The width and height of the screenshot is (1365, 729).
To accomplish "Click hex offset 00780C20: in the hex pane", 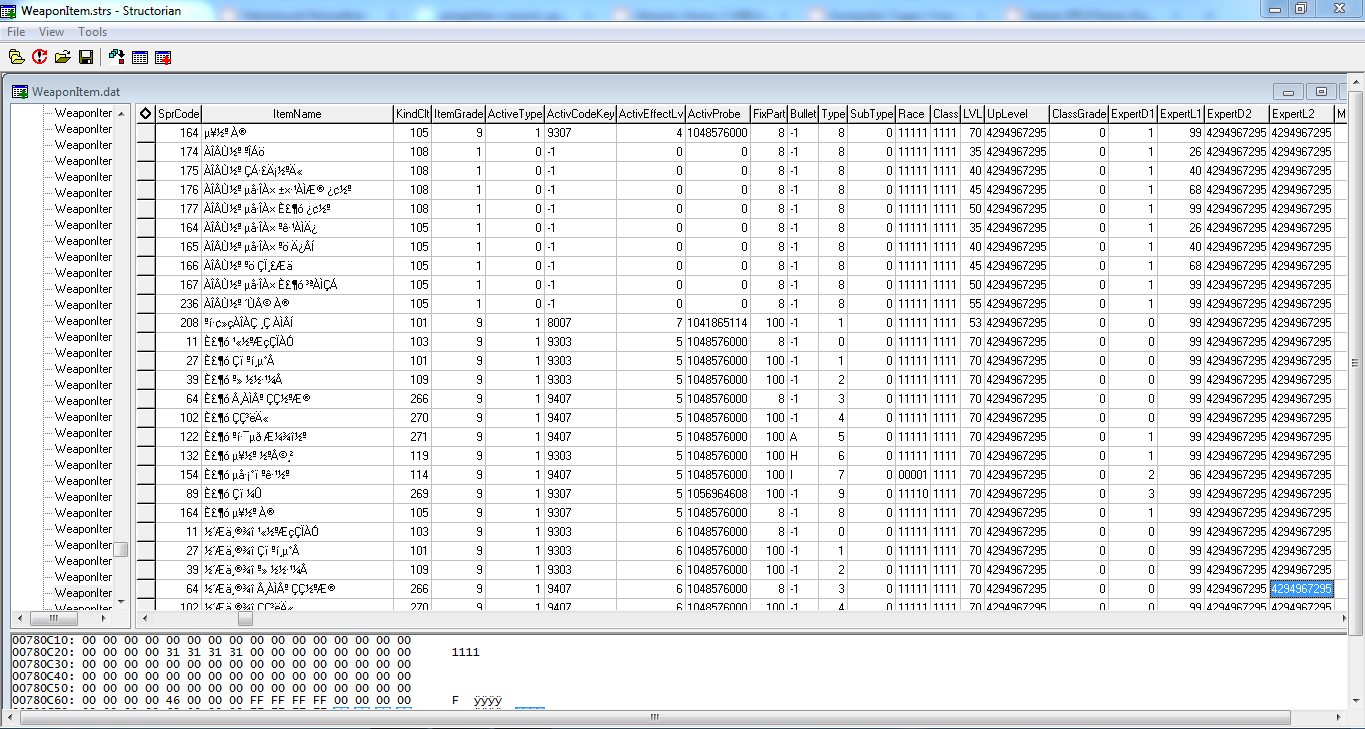I will click(x=42, y=652).
